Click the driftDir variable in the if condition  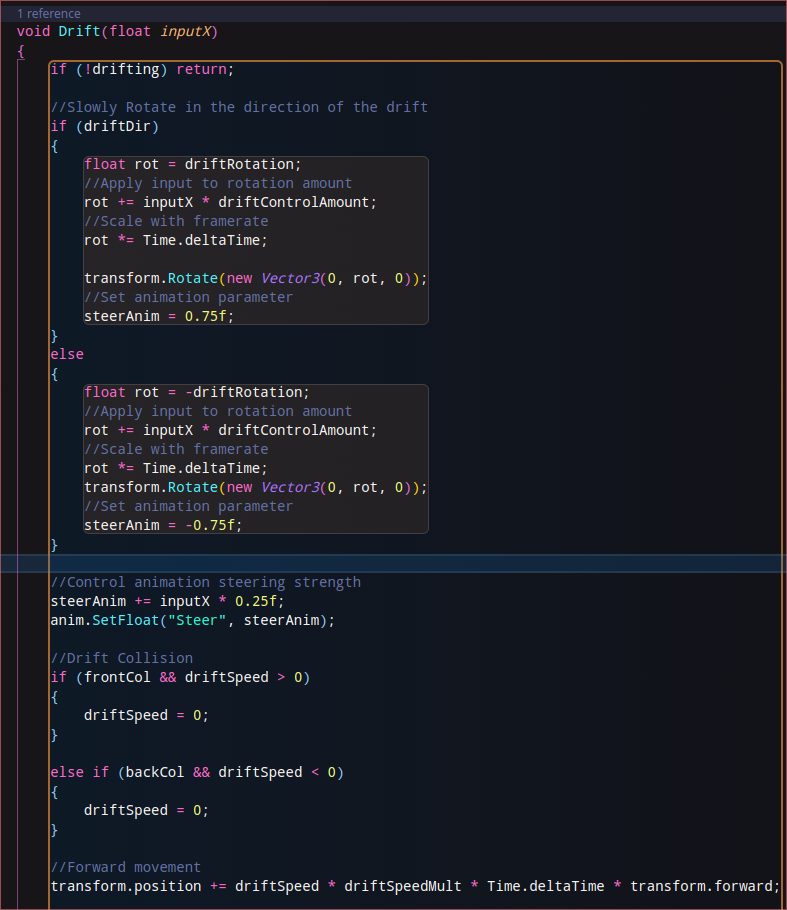[117, 127]
